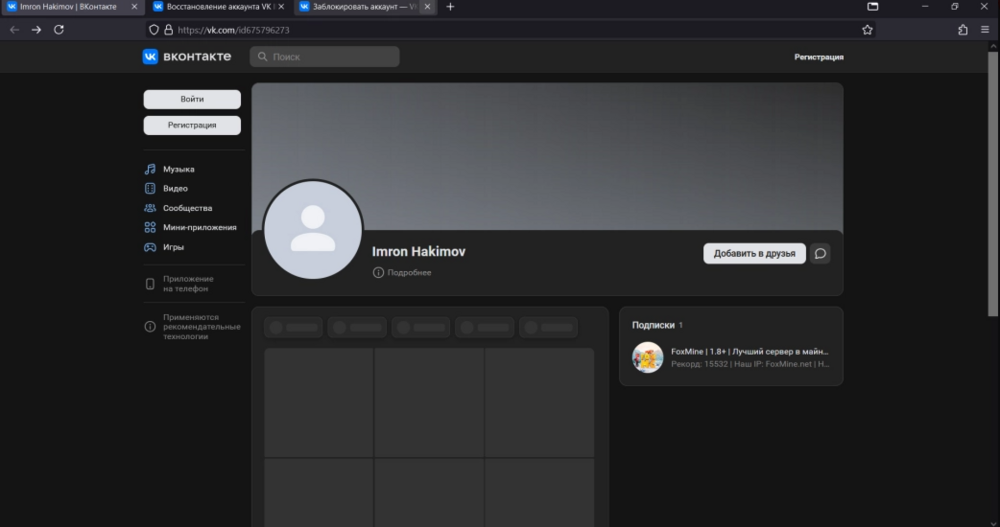The height and width of the screenshot is (527, 1000).
Task: Click Добавить в друзья button
Action: pyautogui.click(x=754, y=253)
